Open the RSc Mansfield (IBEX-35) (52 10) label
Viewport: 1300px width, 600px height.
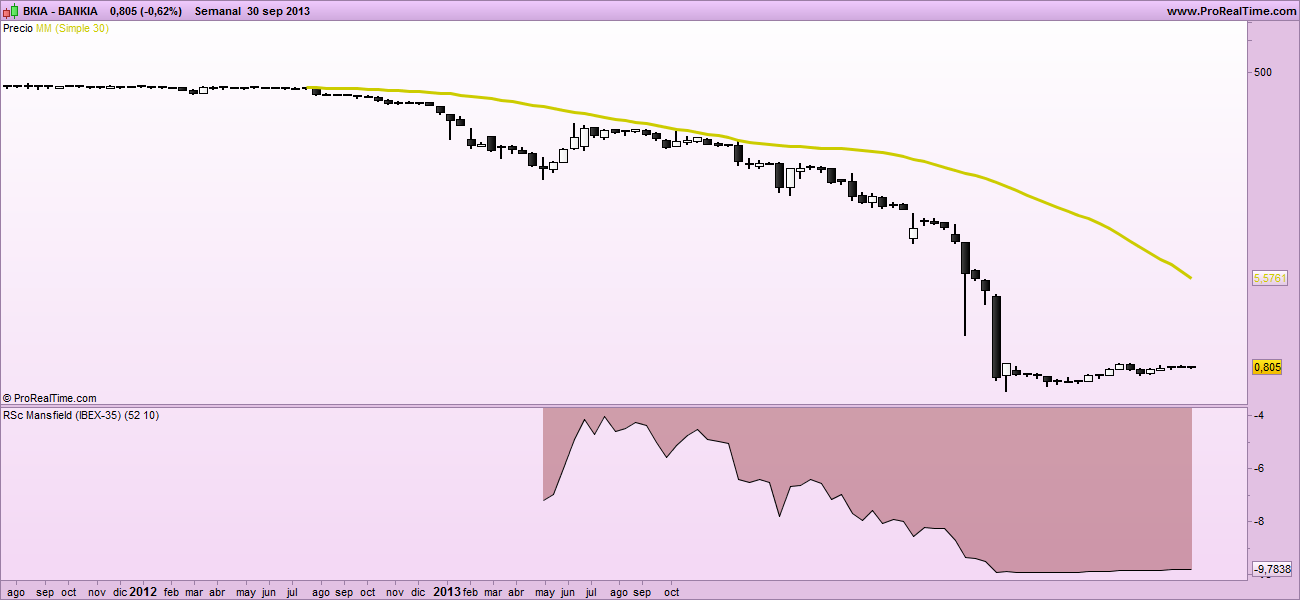coord(81,415)
